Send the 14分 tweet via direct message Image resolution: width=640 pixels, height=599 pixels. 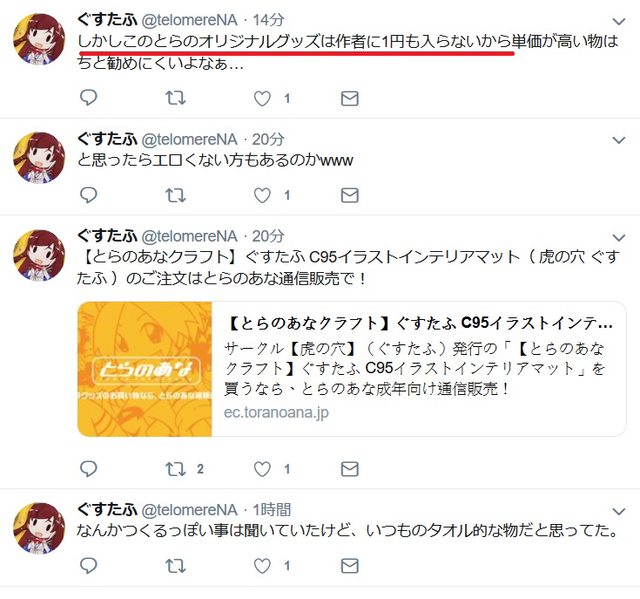pos(349,98)
